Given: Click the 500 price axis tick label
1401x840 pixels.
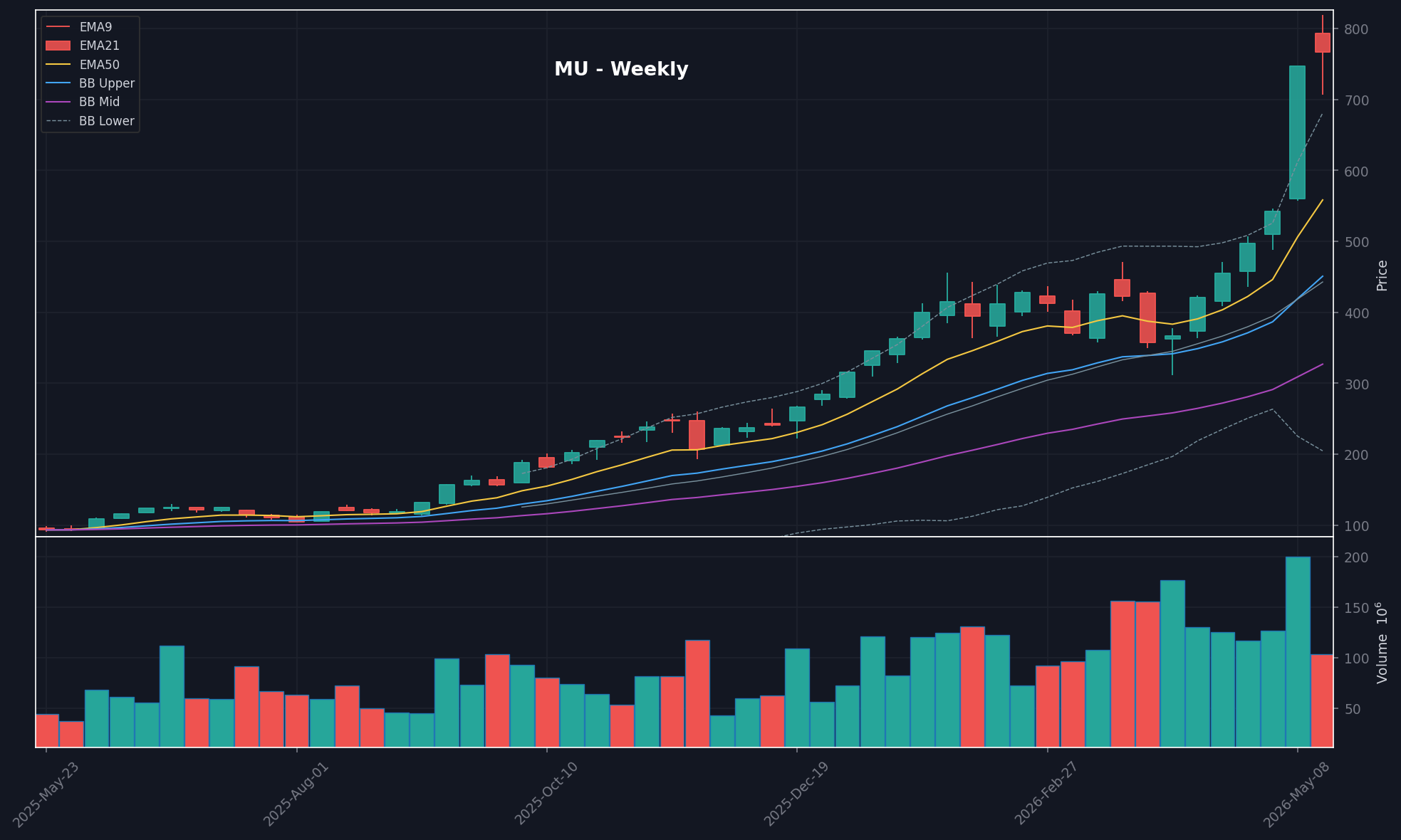Looking at the screenshot, I should tap(1356, 242).
